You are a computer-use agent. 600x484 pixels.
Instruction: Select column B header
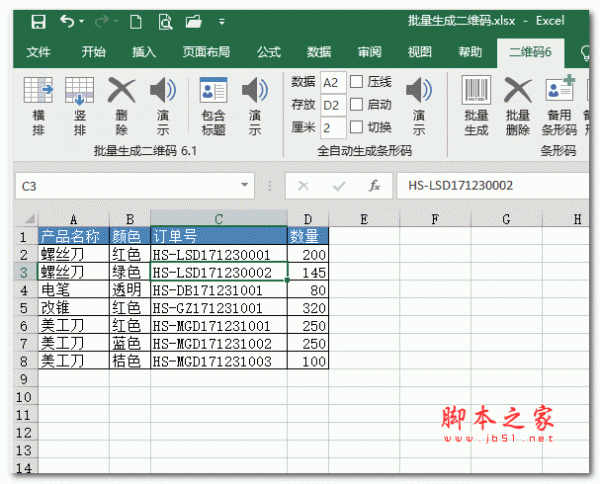[x=130, y=219]
